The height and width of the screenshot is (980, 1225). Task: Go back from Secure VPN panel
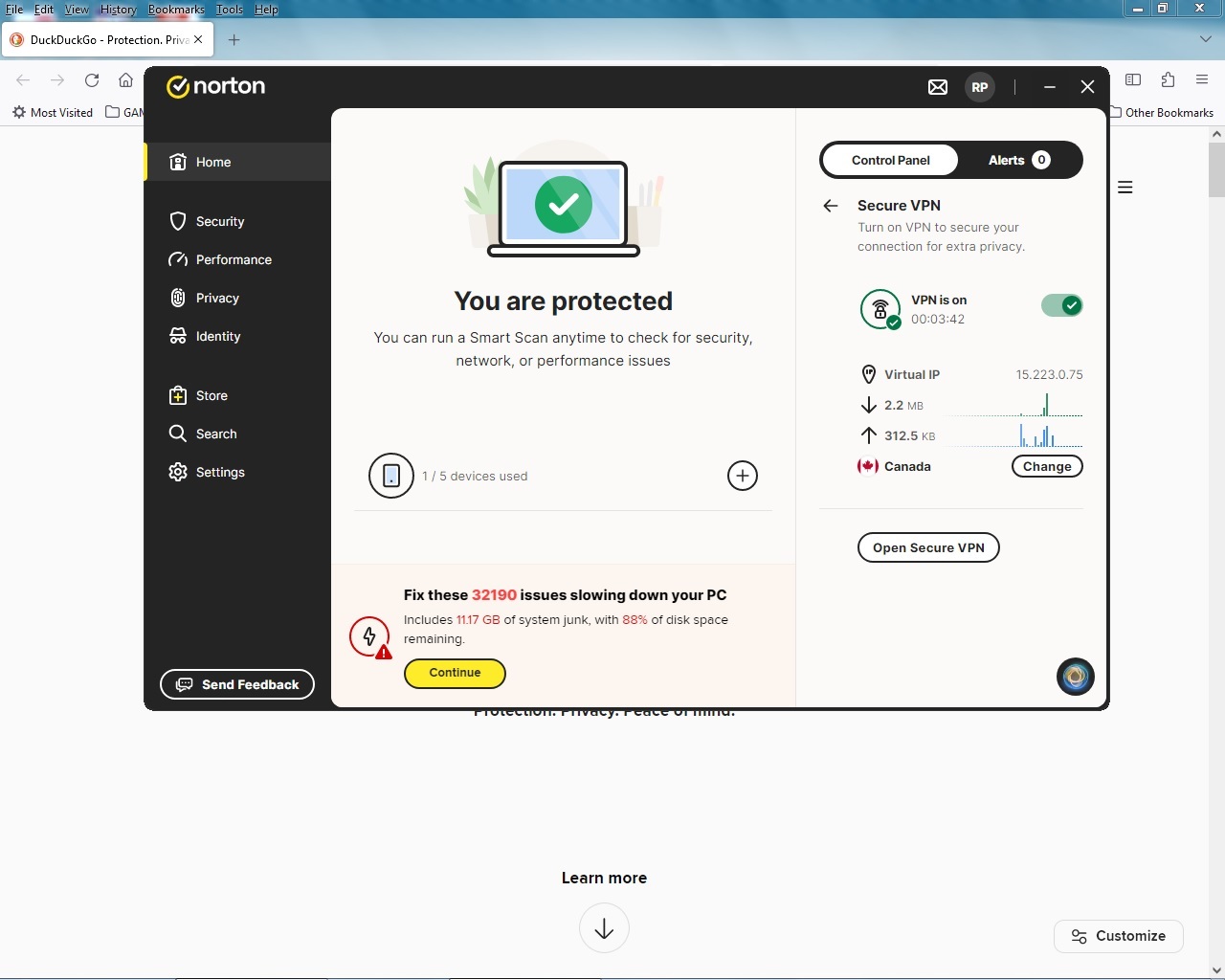point(831,206)
